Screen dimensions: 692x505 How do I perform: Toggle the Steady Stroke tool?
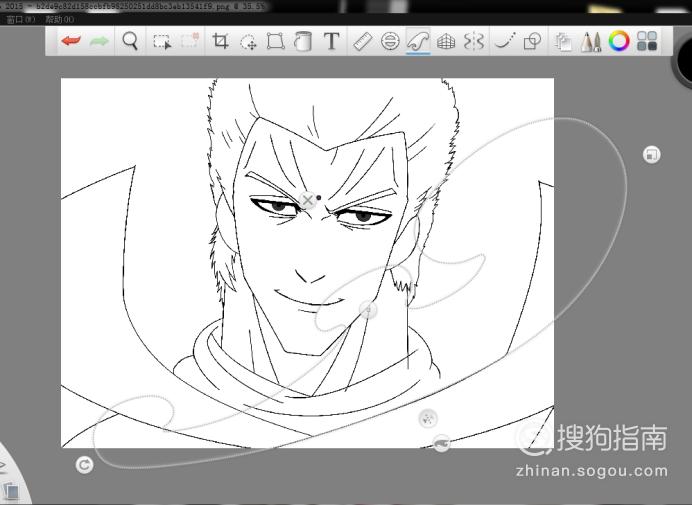tap(505, 41)
